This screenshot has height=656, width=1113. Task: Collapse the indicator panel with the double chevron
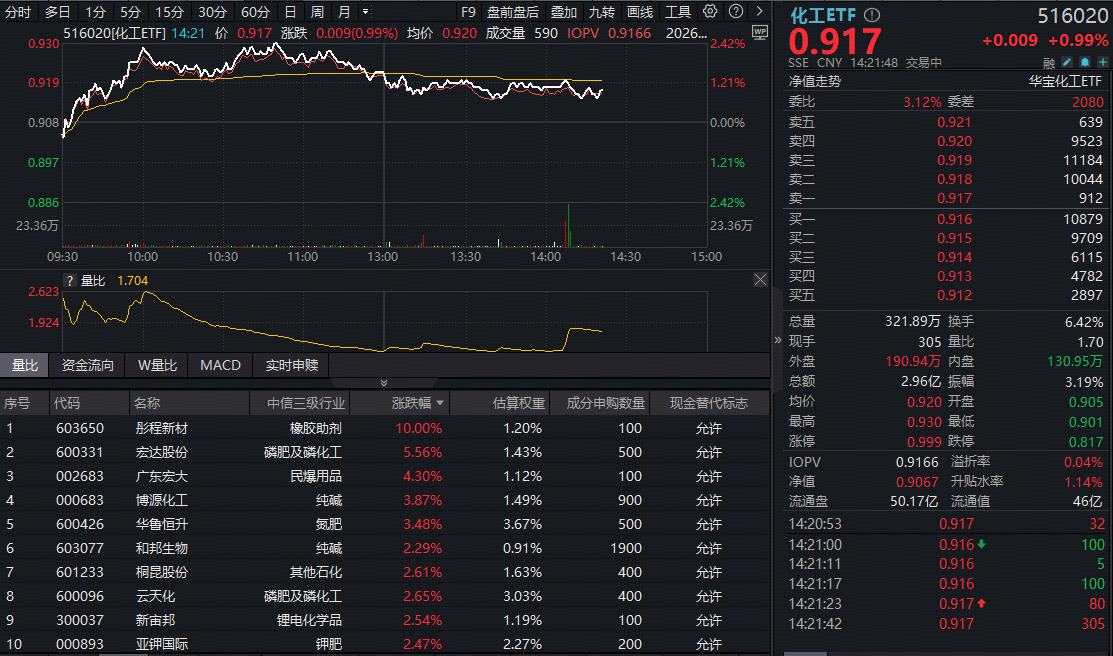point(383,382)
